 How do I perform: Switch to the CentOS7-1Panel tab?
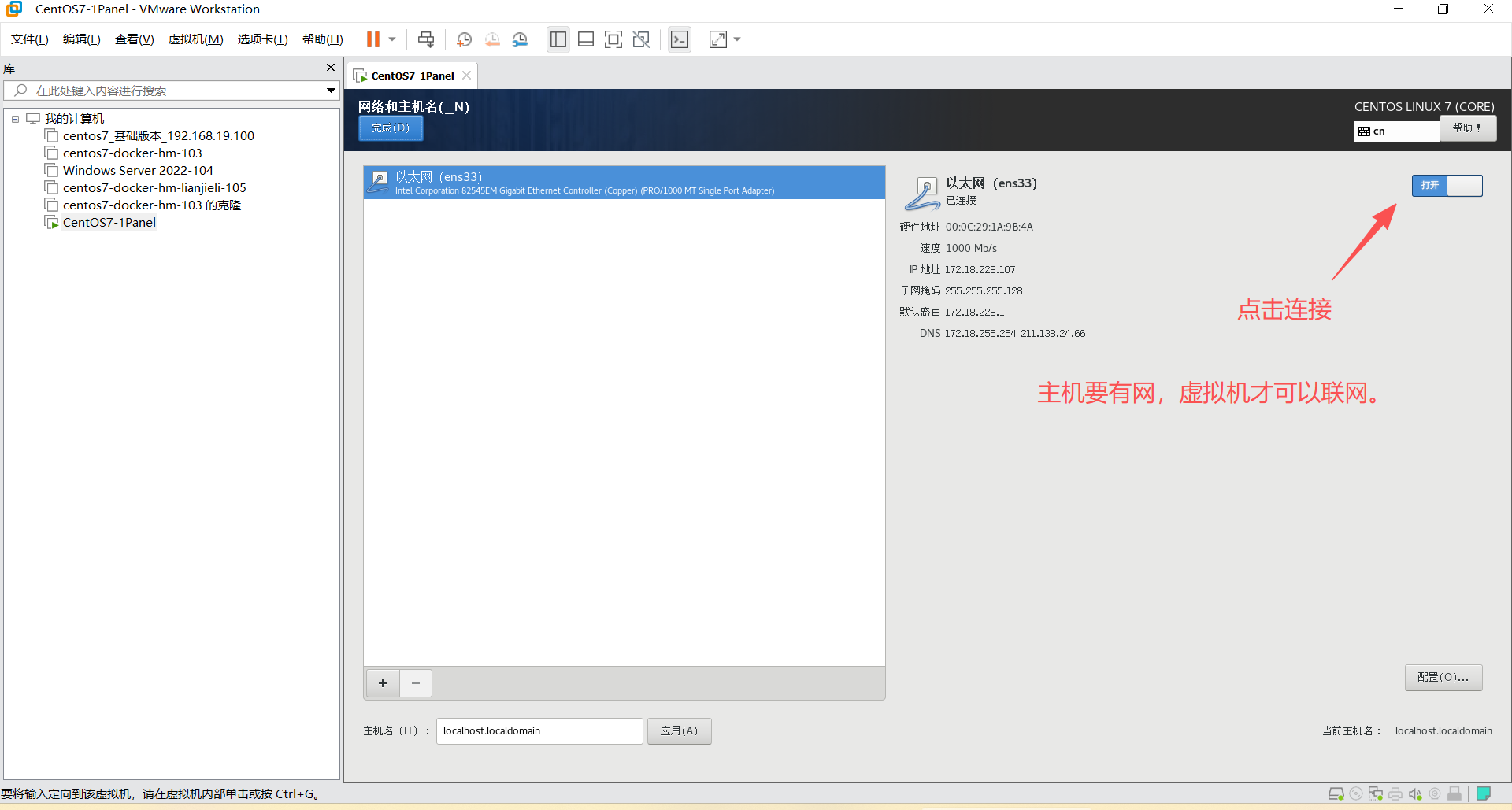pos(413,76)
